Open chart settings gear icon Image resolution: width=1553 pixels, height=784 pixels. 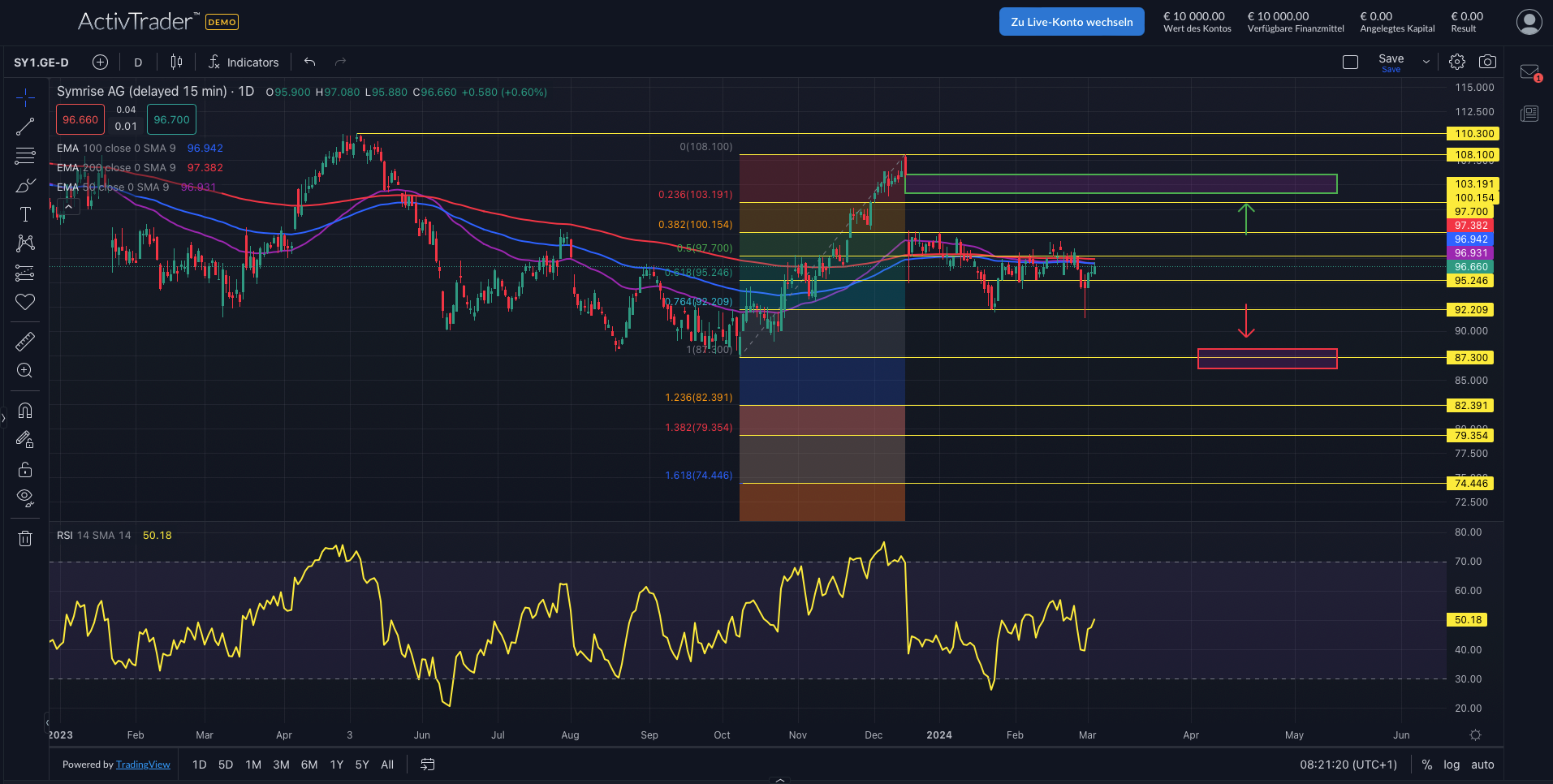(x=1457, y=62)
